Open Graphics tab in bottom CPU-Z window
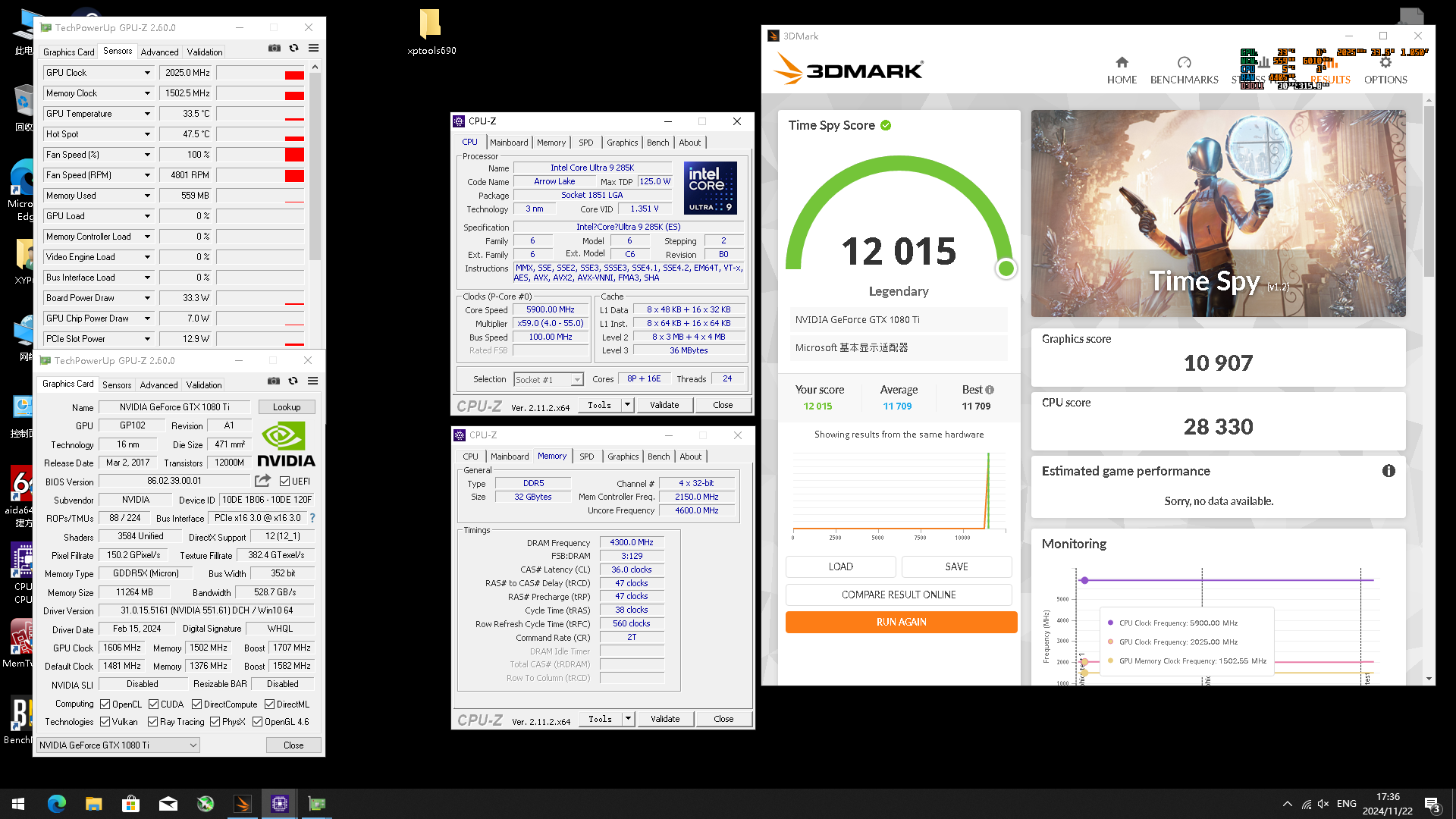This screenshot has height=819, width=1456. [623, 457]
